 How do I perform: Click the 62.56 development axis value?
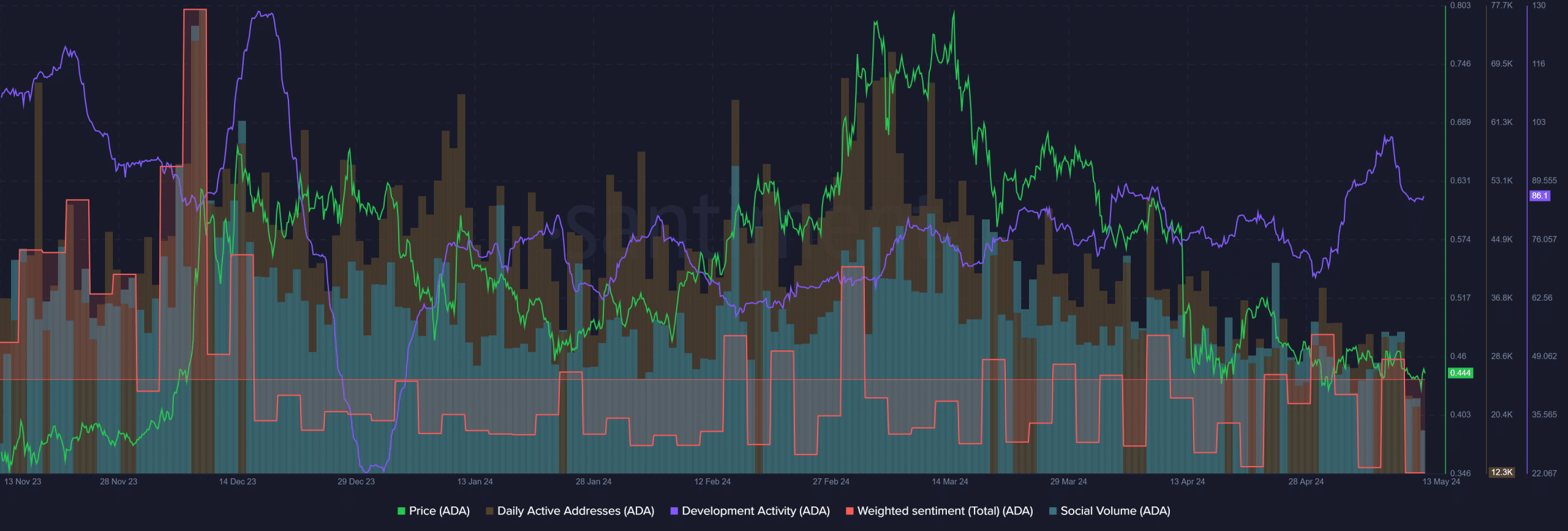1542,298
